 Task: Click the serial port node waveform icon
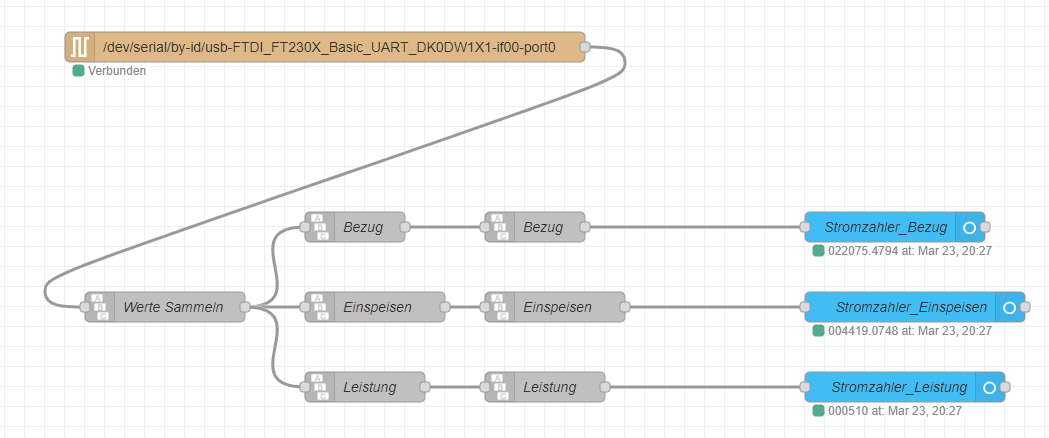click(79, 47)
